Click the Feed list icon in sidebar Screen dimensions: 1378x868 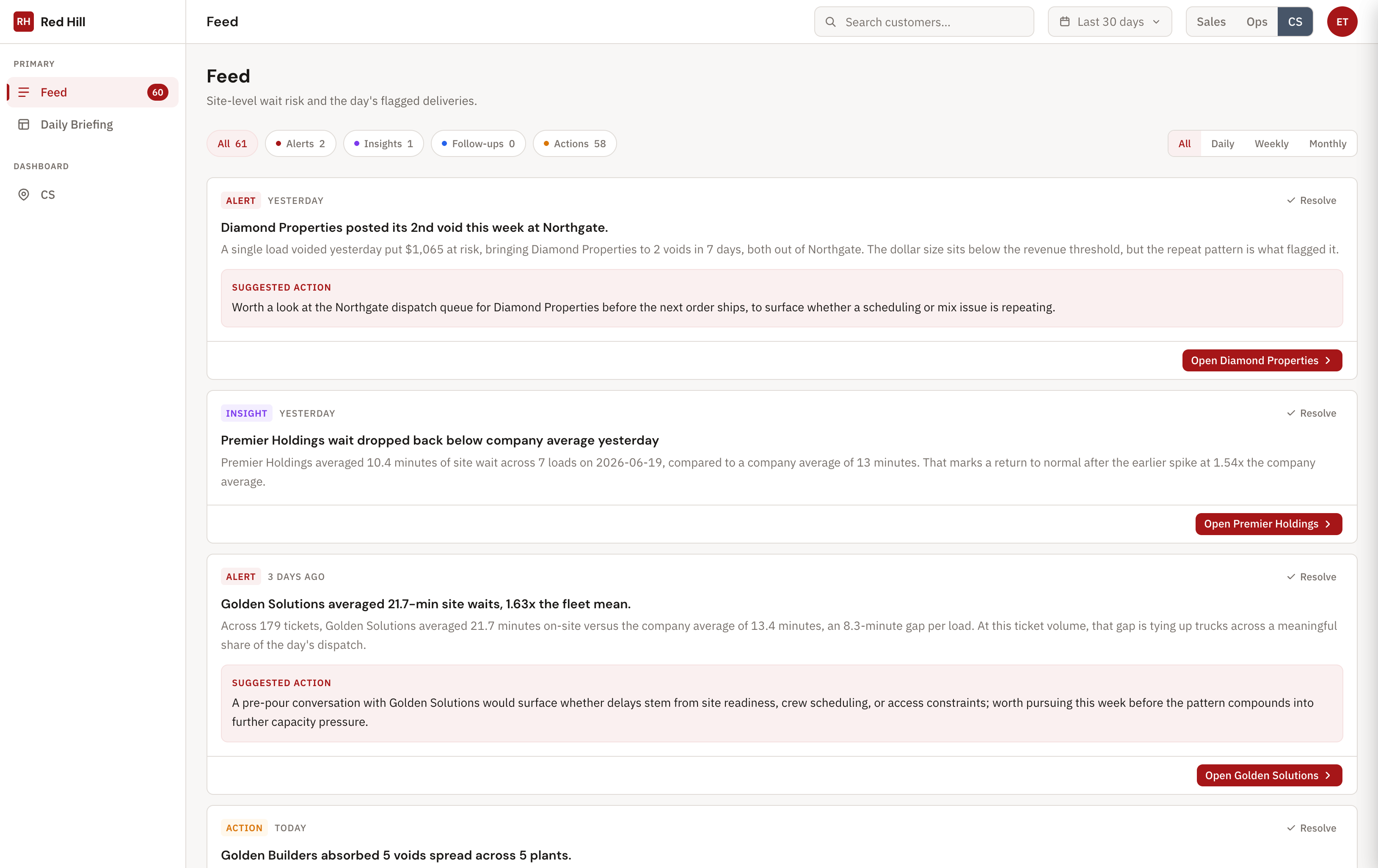coord(23,92)
